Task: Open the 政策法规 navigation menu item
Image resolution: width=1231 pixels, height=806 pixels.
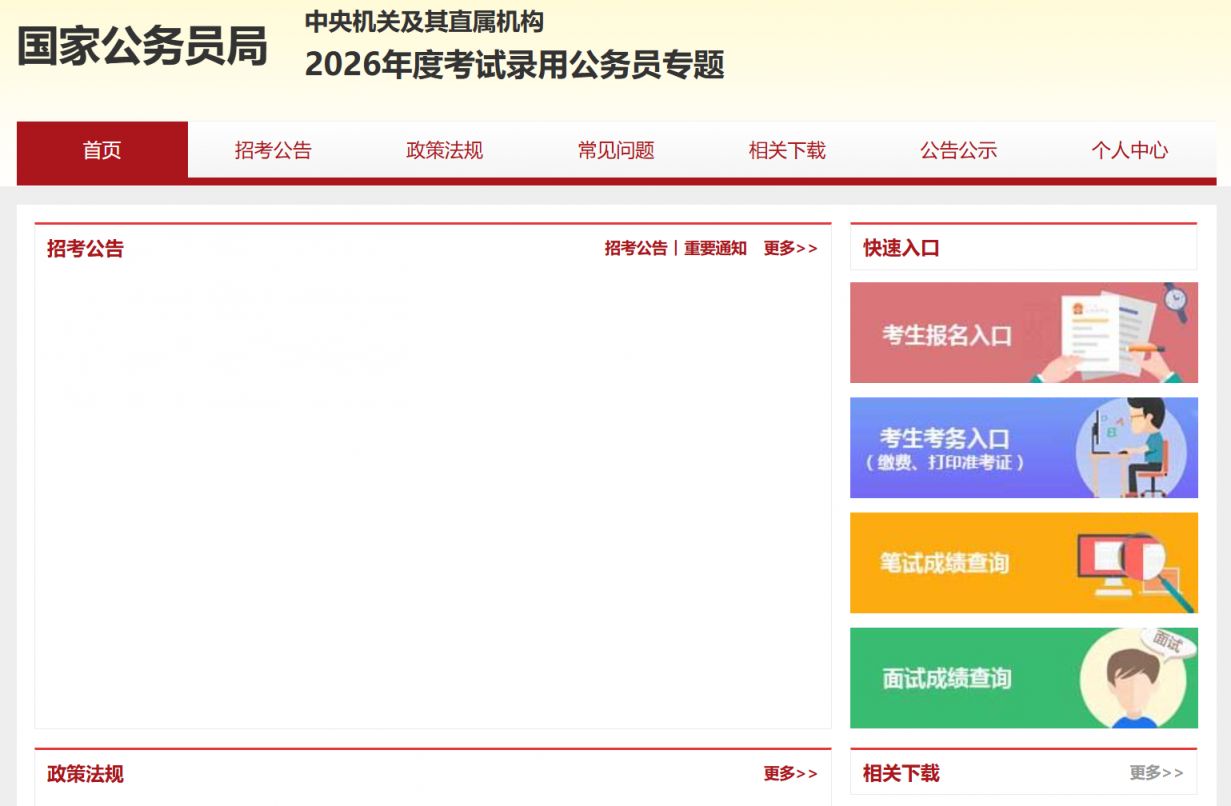Action: [x=444, y=151]
